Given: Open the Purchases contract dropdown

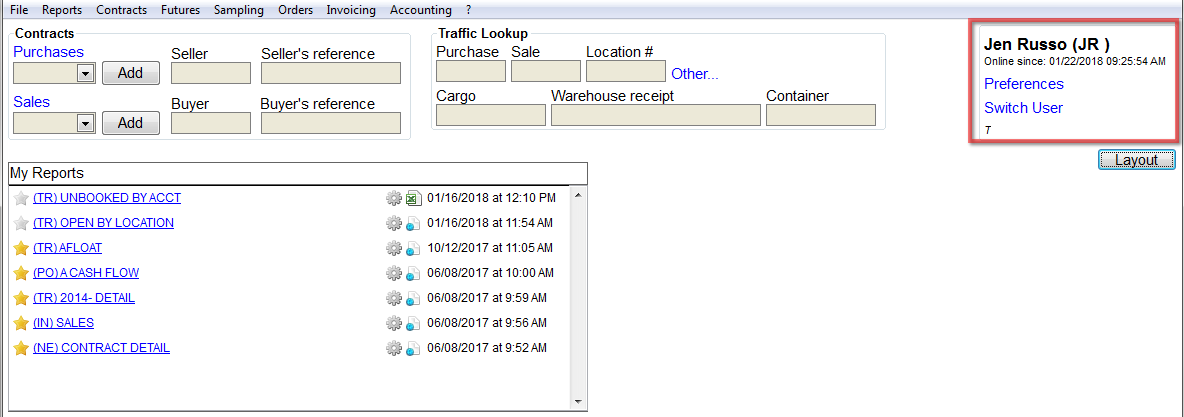Looking at the screenshot, I should click(x=85, y=73).
